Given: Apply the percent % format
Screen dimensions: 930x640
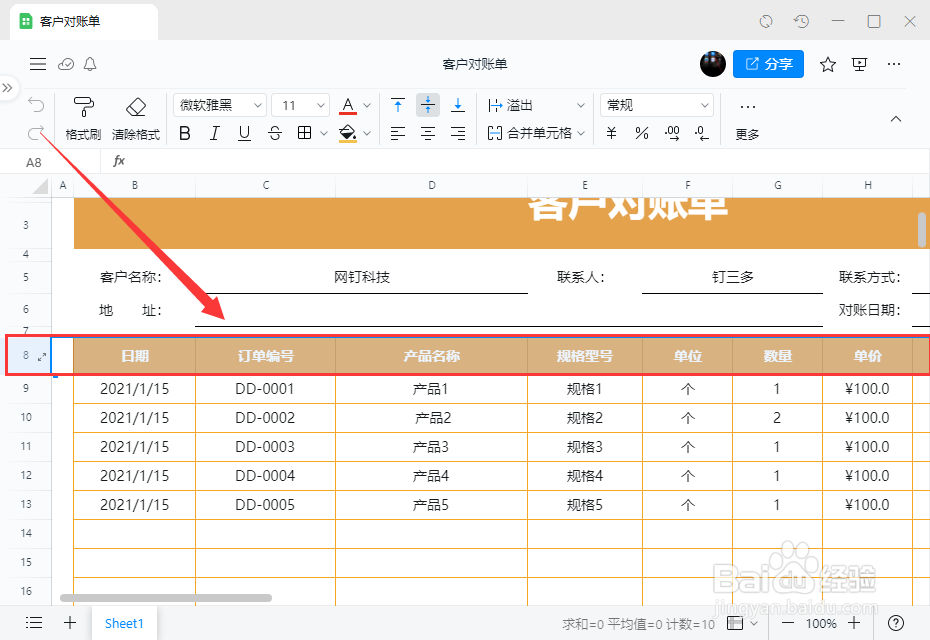Looking at the screenshot, I should [x=641, y=132].
